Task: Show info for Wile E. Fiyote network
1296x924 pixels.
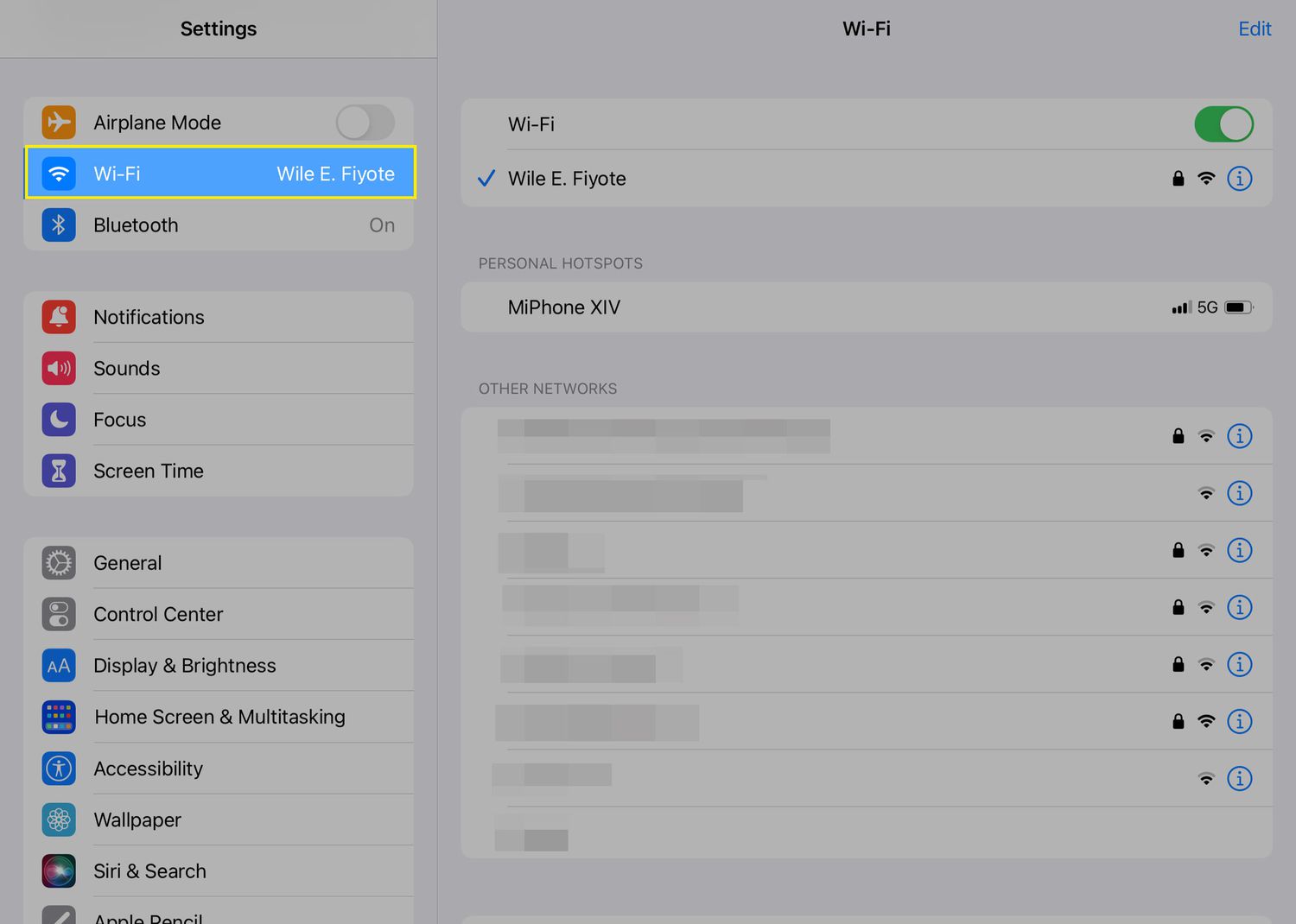Action: coord(1239,179)
